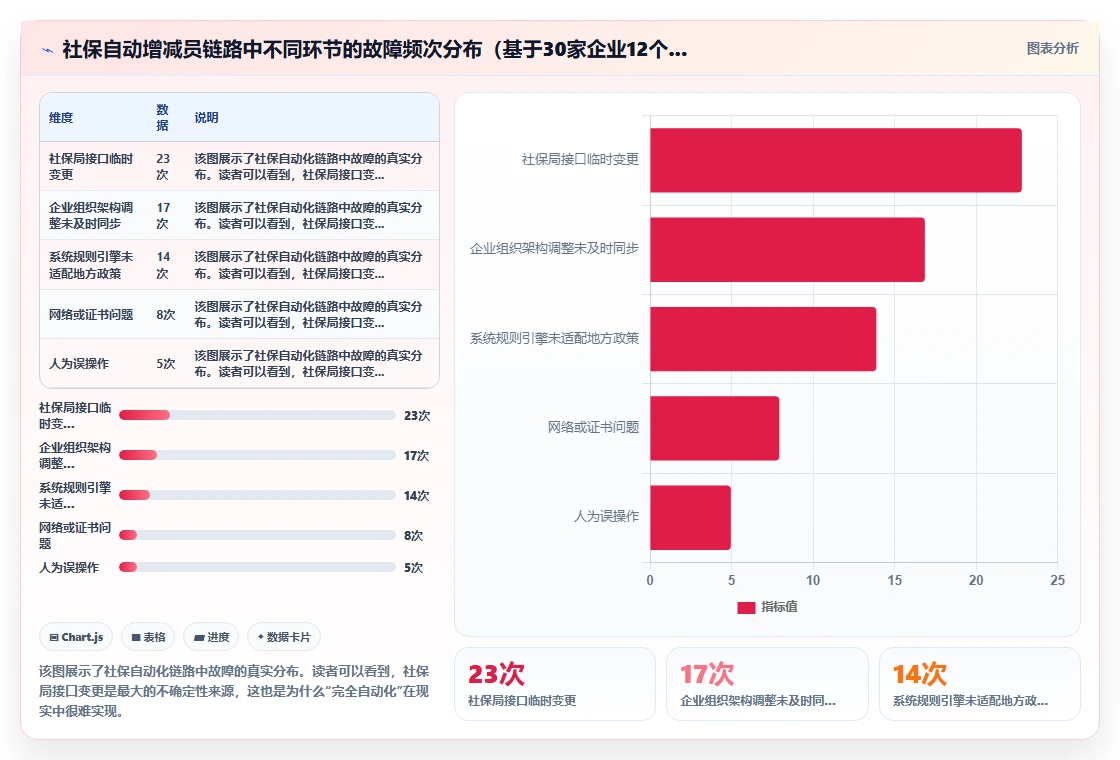Select table cell 系统规则引擎未适配地方政策
The height and width of the screenshot is (760, 1120).
[x=91, y=265]
